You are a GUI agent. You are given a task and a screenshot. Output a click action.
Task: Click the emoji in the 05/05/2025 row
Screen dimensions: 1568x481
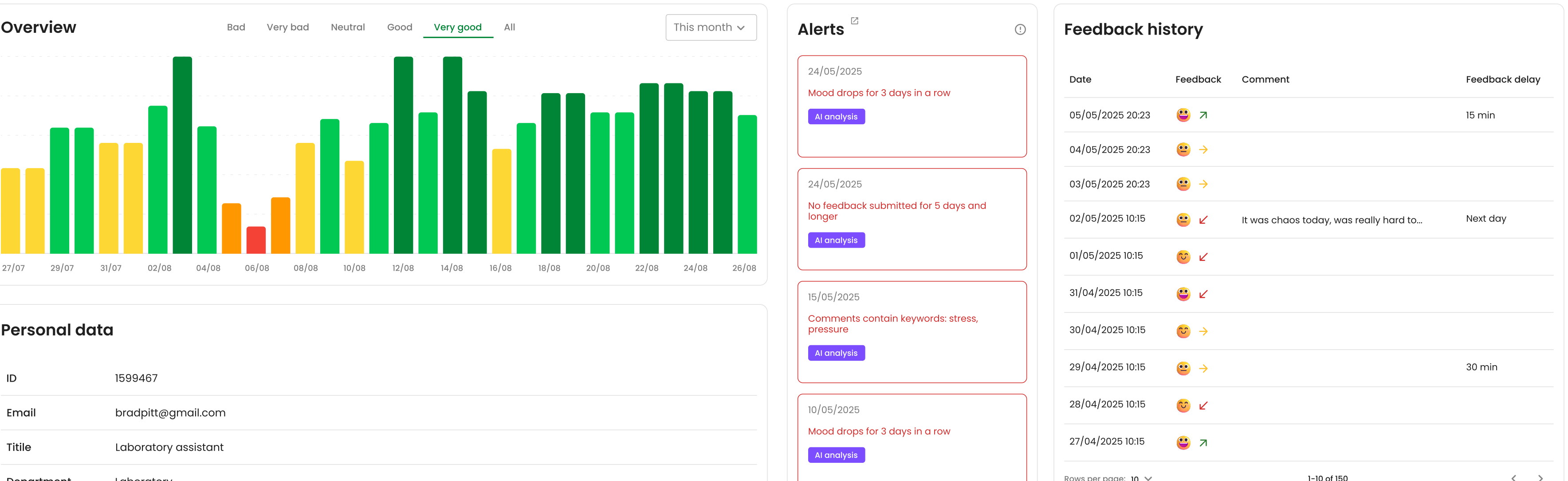click(1183, 115)
